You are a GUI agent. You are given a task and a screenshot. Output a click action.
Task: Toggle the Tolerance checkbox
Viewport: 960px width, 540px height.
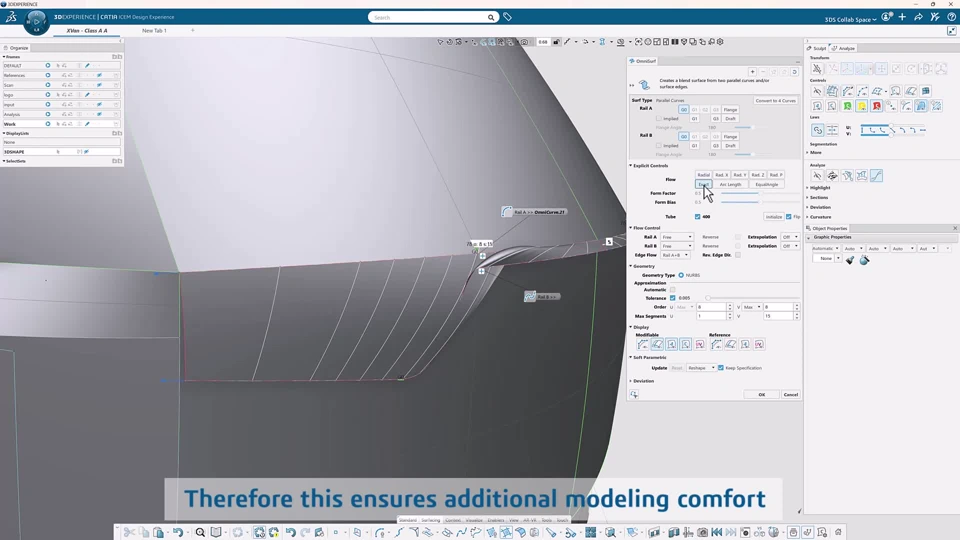click(673, 298)
